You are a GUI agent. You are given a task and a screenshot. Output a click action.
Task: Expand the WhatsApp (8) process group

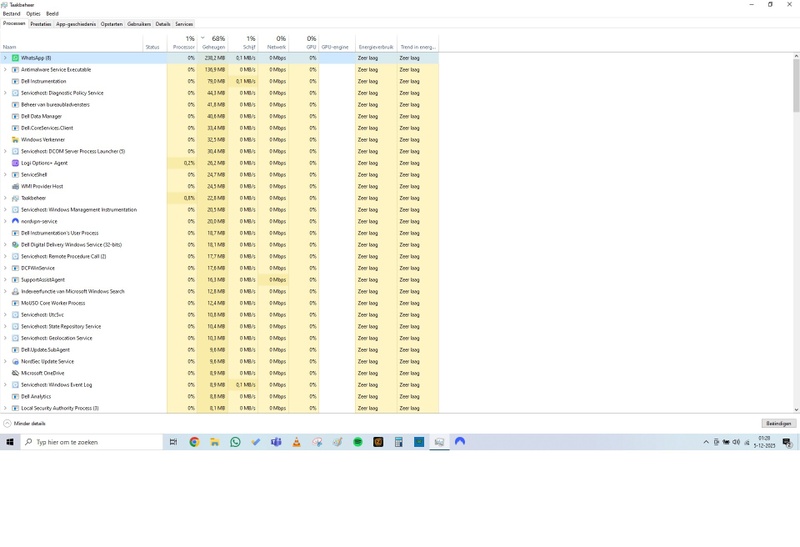[5, 58]
